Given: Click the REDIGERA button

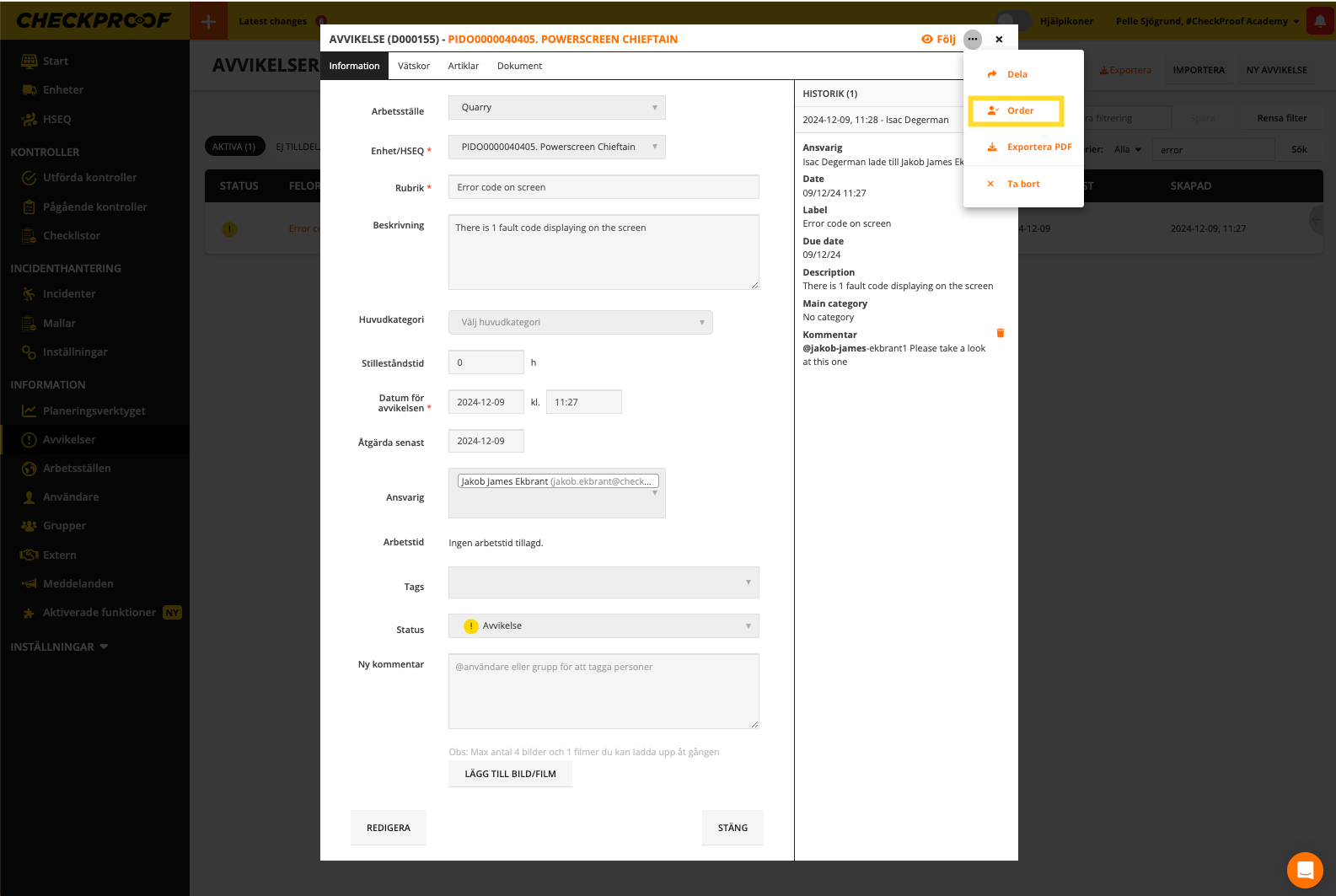Looking at the screenshot, I should click(x=389, y=828).
